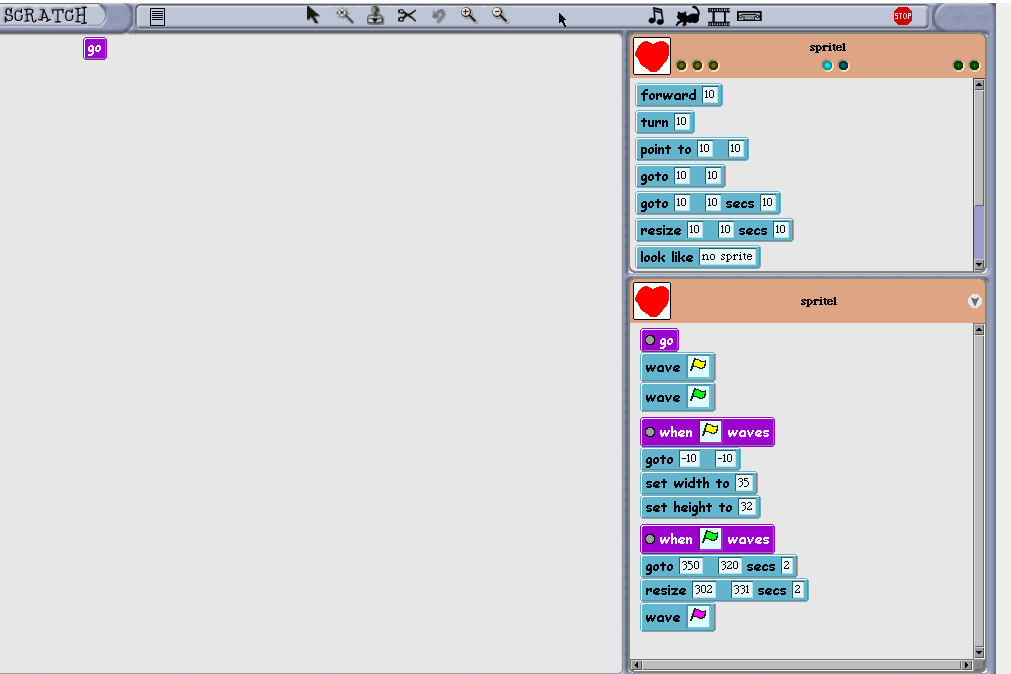Toggle the leftmost olive dot on sprite1 panel

coord(681,64)
